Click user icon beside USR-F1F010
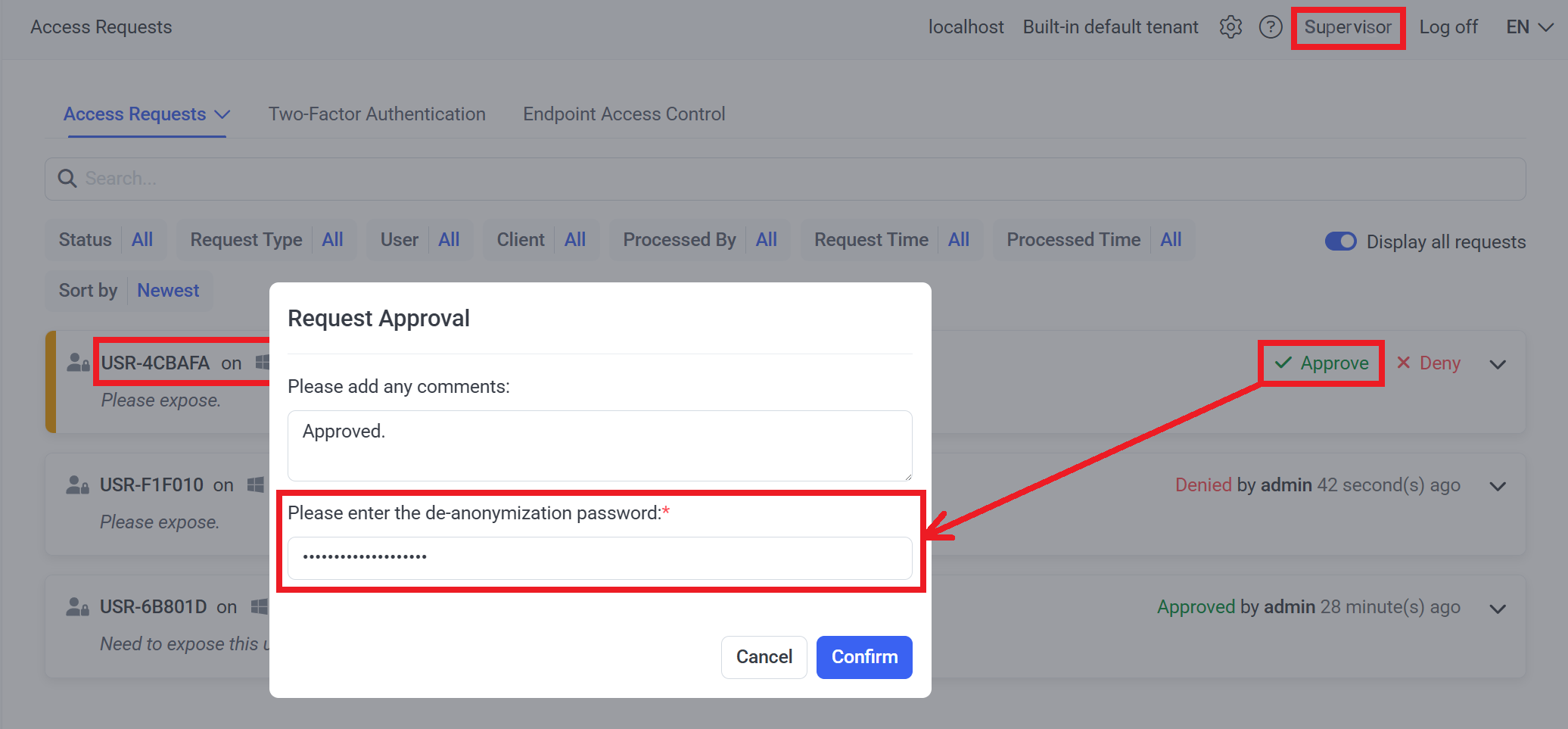Screen dimensions: 1568x729 coord(77,484)
